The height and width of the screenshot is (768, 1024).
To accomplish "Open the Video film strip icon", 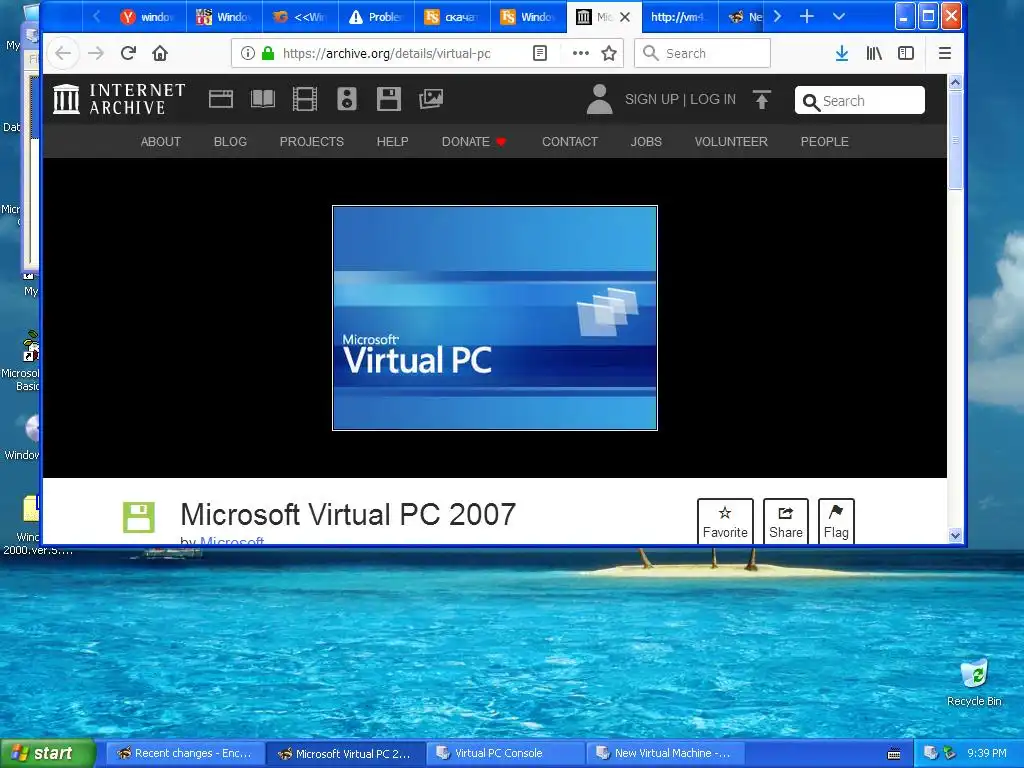I will (304, 99).
